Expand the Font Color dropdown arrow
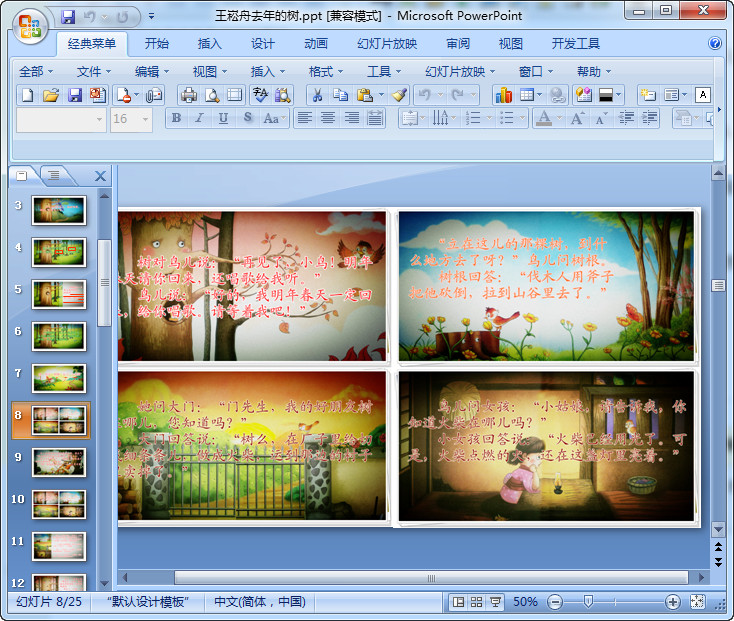 [x=559, y=118]
